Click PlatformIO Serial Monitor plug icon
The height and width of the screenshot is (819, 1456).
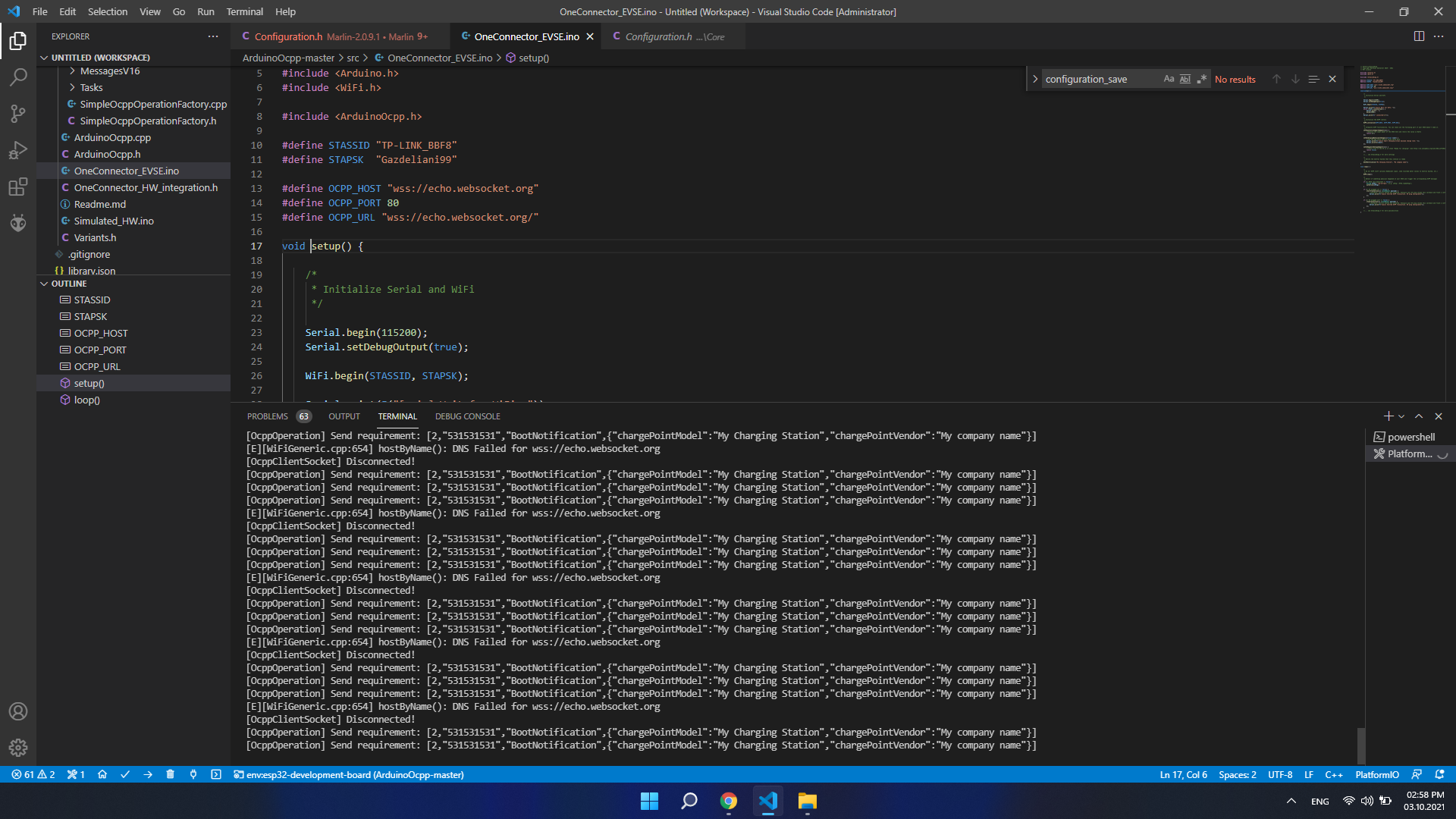tap(193, 774)
